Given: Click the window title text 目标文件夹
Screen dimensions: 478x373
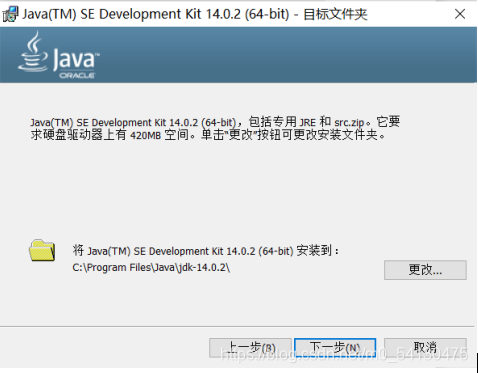Looking at the screenshot, I should pyautogui.click(x=335, y=14).
